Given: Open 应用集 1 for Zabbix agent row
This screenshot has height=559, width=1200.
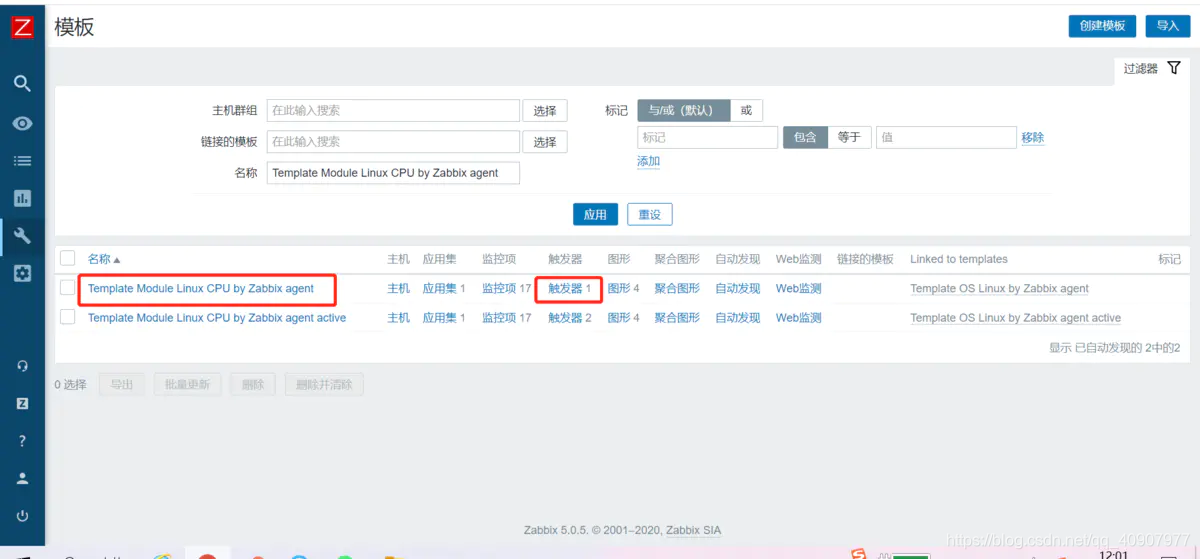Looking at the screenshot, I should (x=440, y=288).
